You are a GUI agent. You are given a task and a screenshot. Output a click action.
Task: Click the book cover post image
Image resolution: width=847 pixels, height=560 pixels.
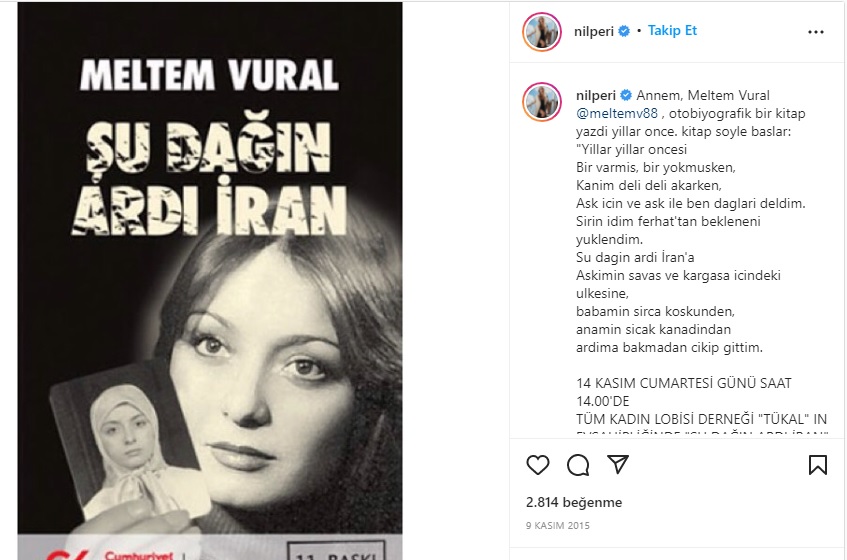210,281
